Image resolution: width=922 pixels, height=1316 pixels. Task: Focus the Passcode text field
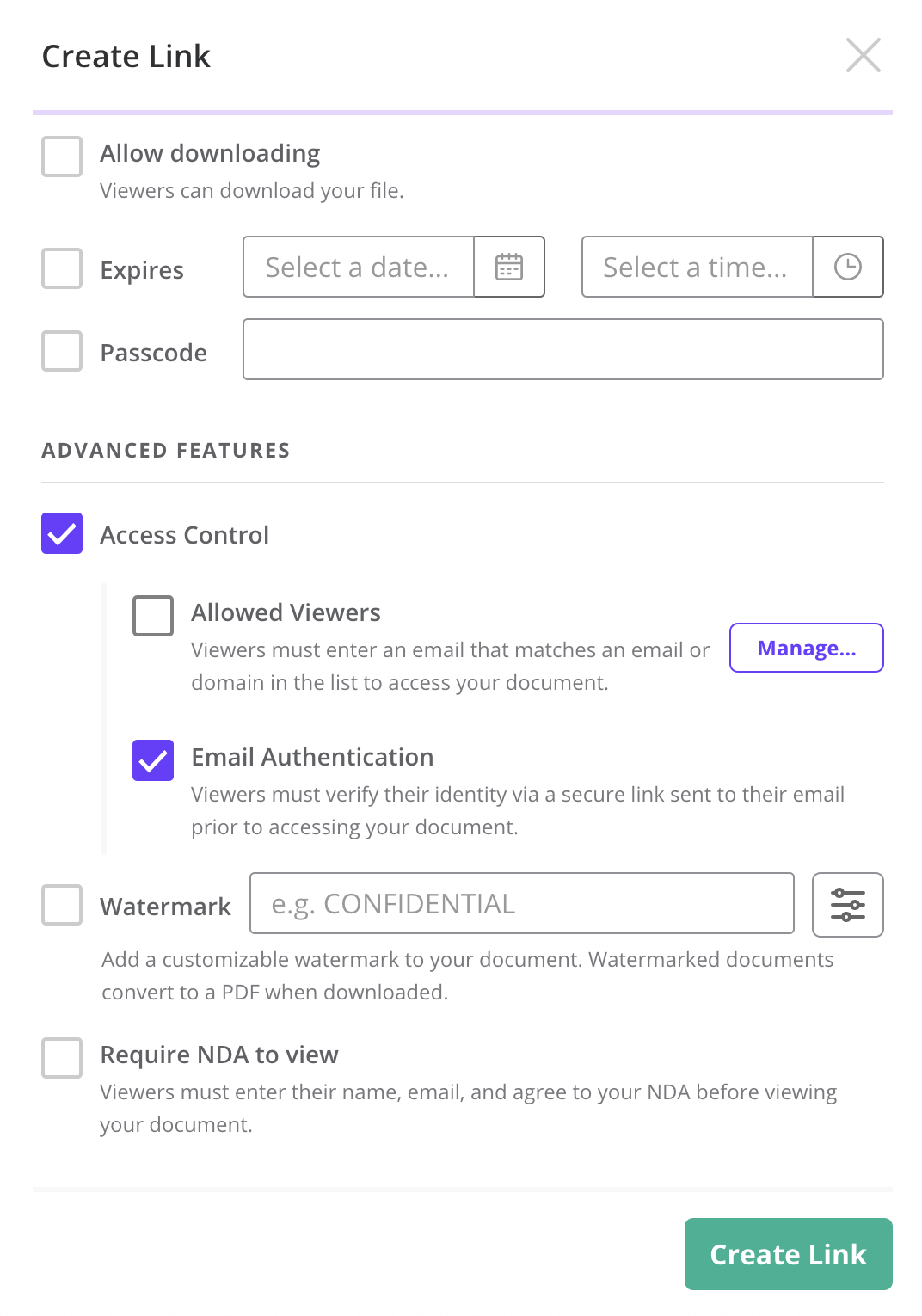pos(563,349)
